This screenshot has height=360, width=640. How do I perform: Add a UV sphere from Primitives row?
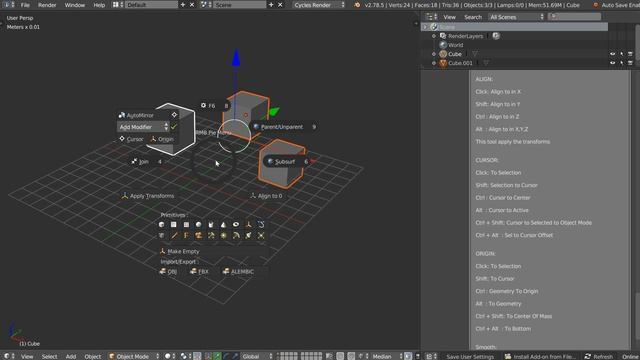click(198, 224)
